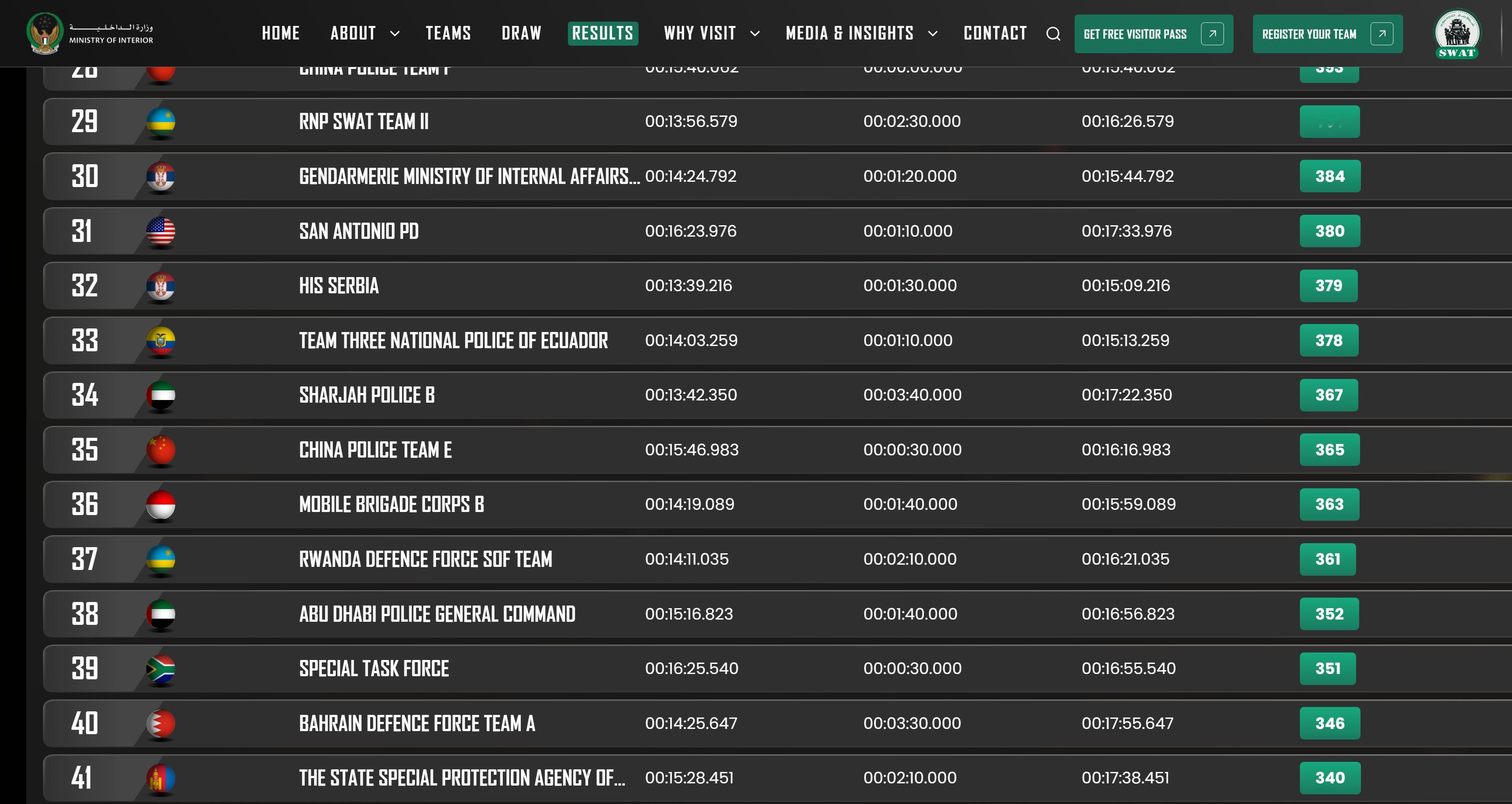Click Get Free Visitor Pass button
Viewport: 1512px width, 804px height.
point(1153,34)
